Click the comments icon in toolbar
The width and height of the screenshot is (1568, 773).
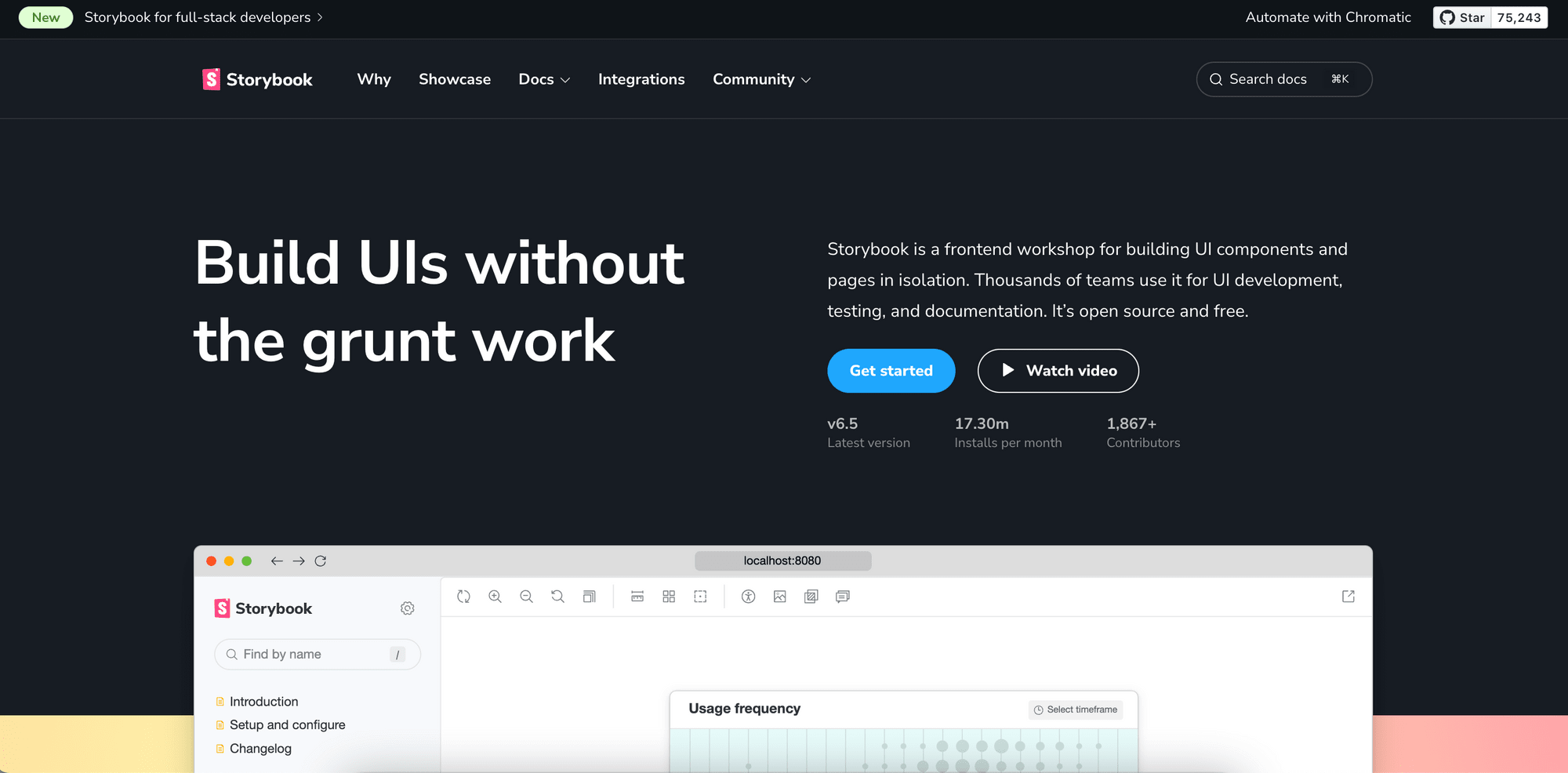pyautogui.click(x=843, y=597)
